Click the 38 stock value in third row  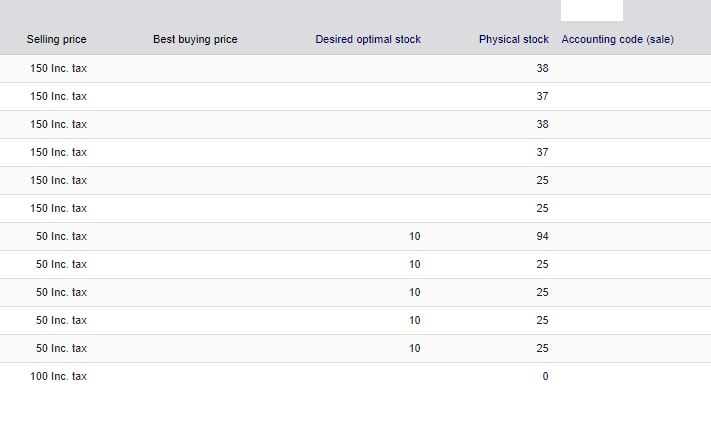tap(542, 124)
